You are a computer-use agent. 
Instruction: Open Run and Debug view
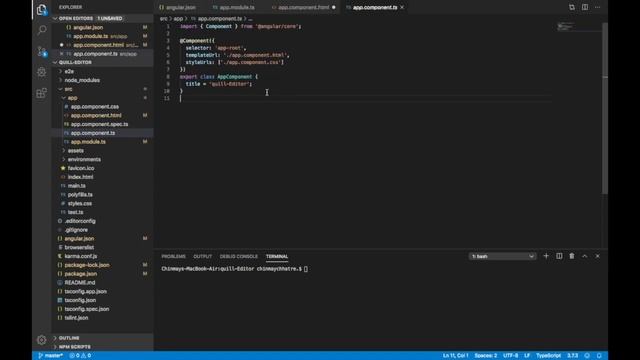point(42,72)
